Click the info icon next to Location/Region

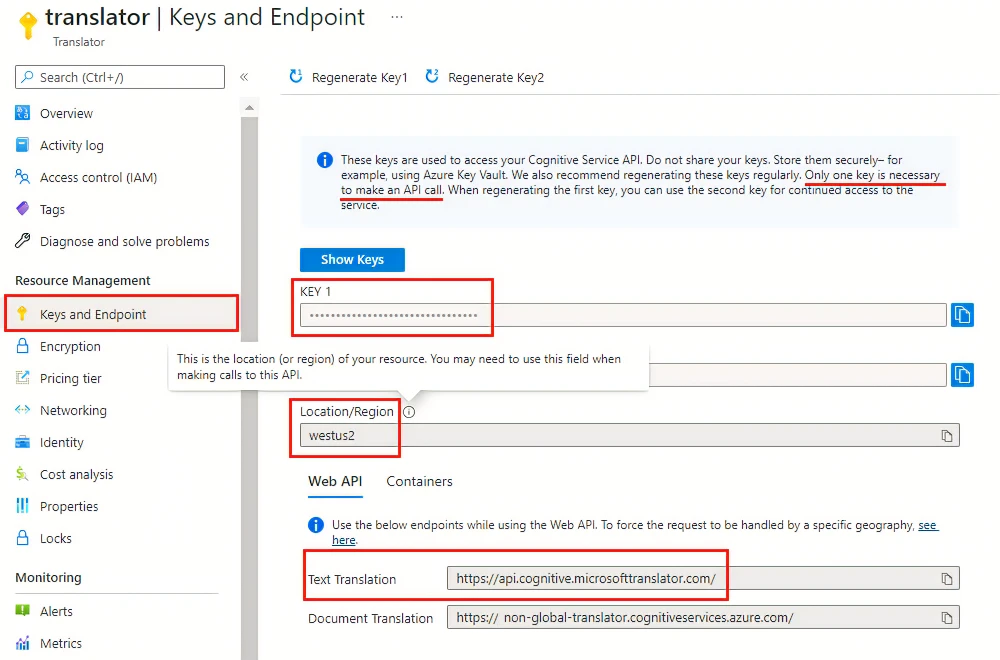click(x=409, y=412)
